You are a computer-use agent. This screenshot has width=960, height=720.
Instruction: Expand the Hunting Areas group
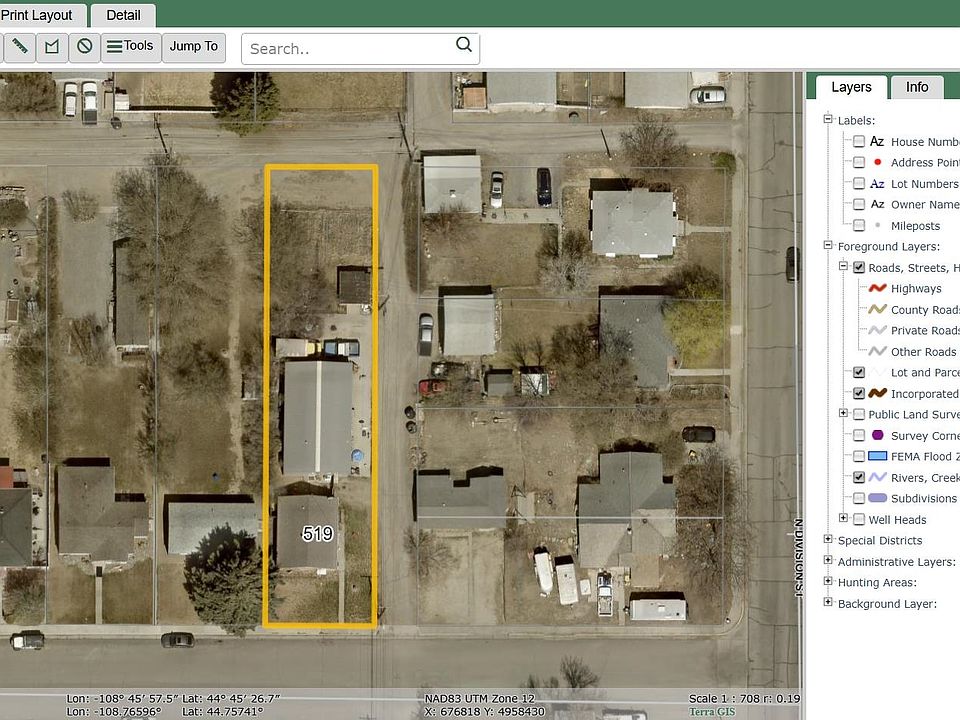pos(828,582)
